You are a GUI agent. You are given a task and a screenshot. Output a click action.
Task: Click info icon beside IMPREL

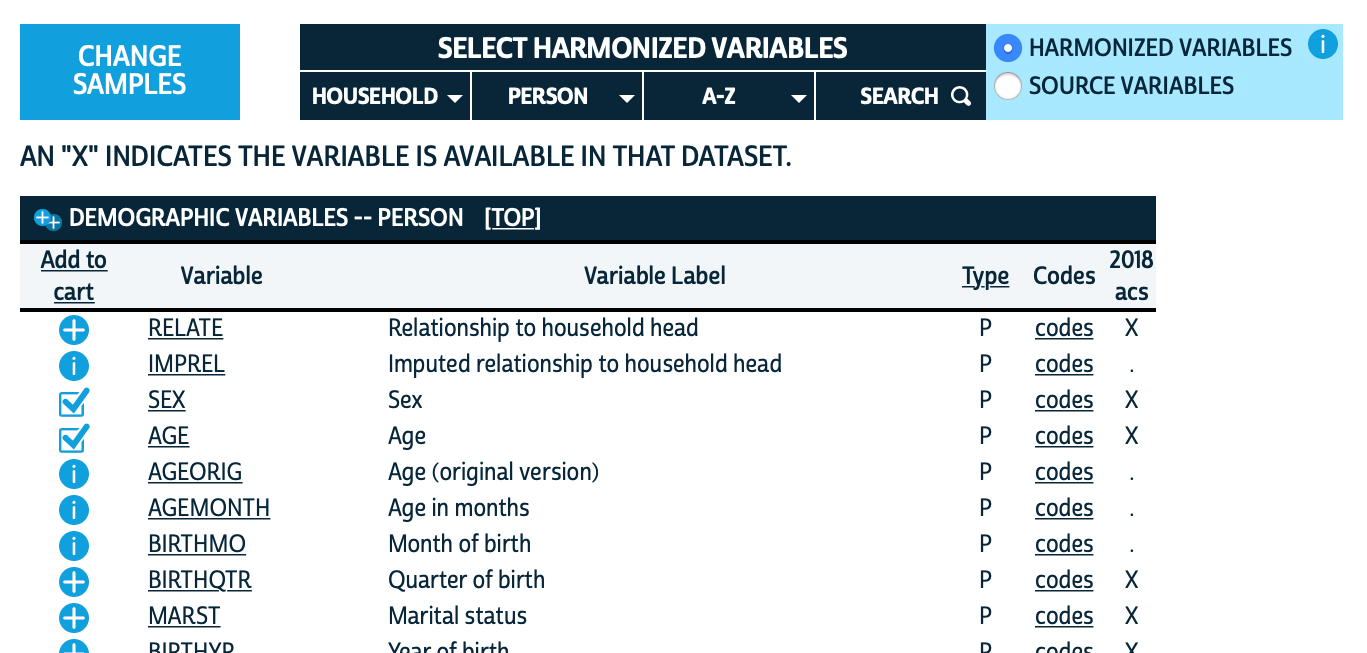pyautogui.click(x=74, y=366)
